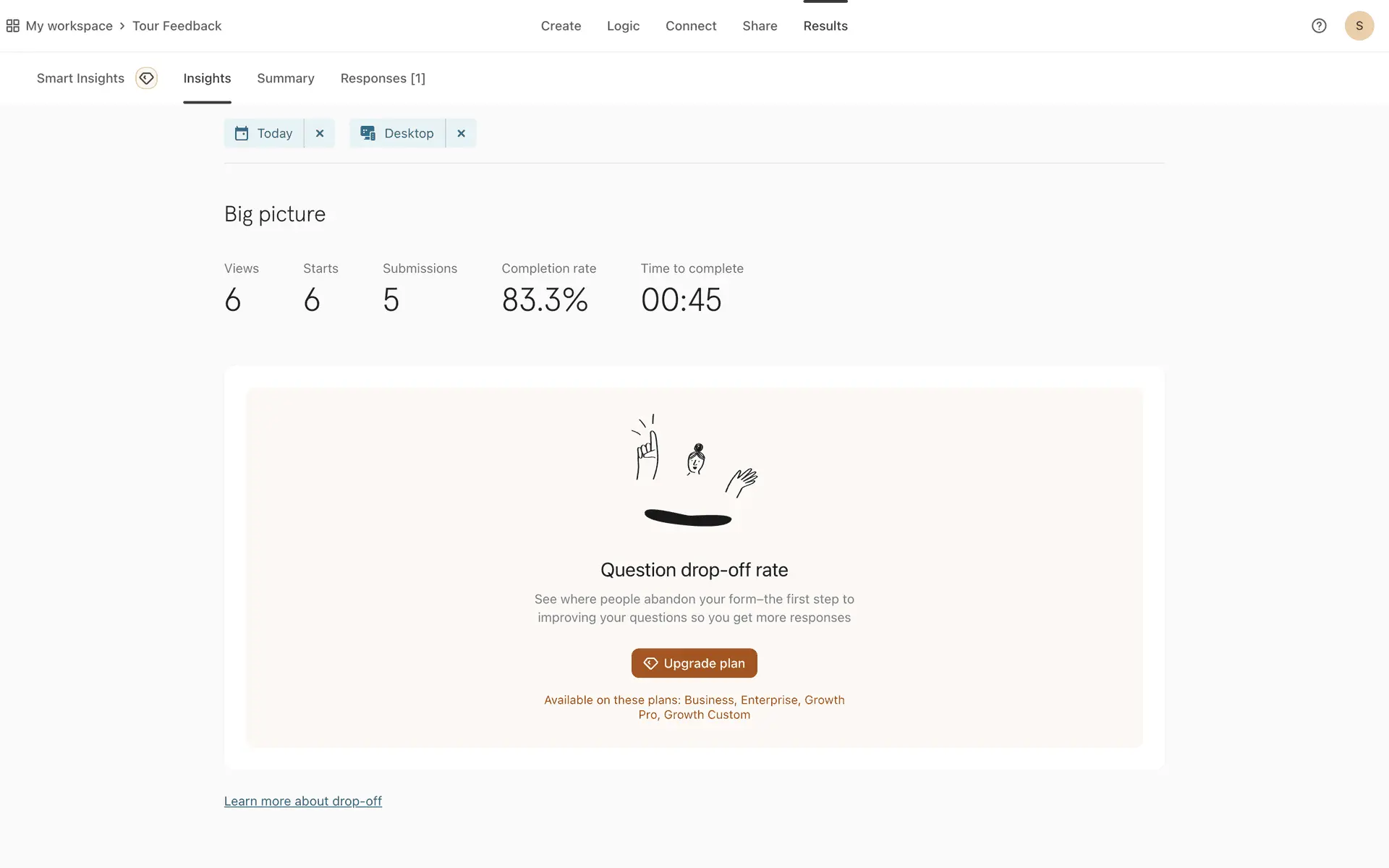Click the calendar icon in Today filter
Image resolution: width=1389 pixels, height=868 pixels.
pyautogui.click(x=242, y=134)
